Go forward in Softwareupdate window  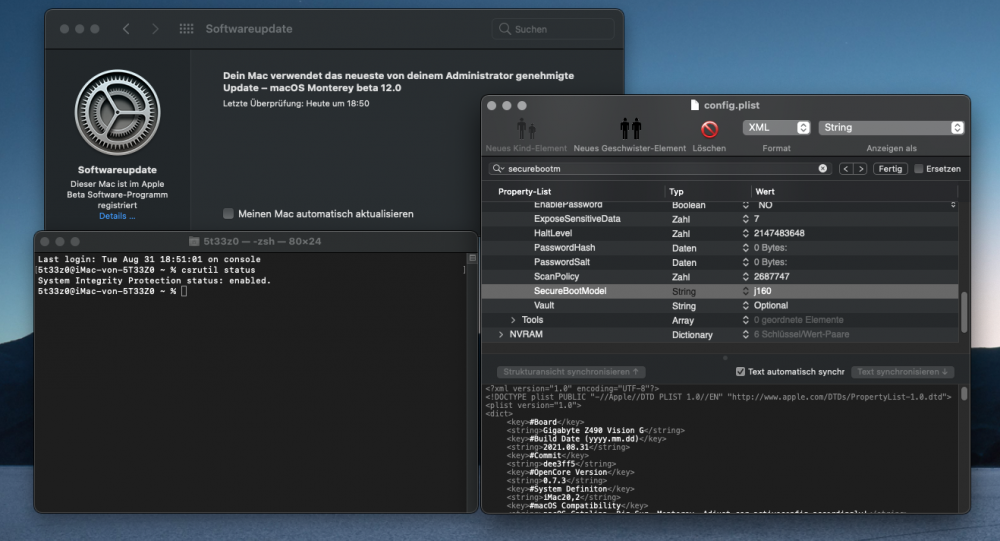point(155,29)
